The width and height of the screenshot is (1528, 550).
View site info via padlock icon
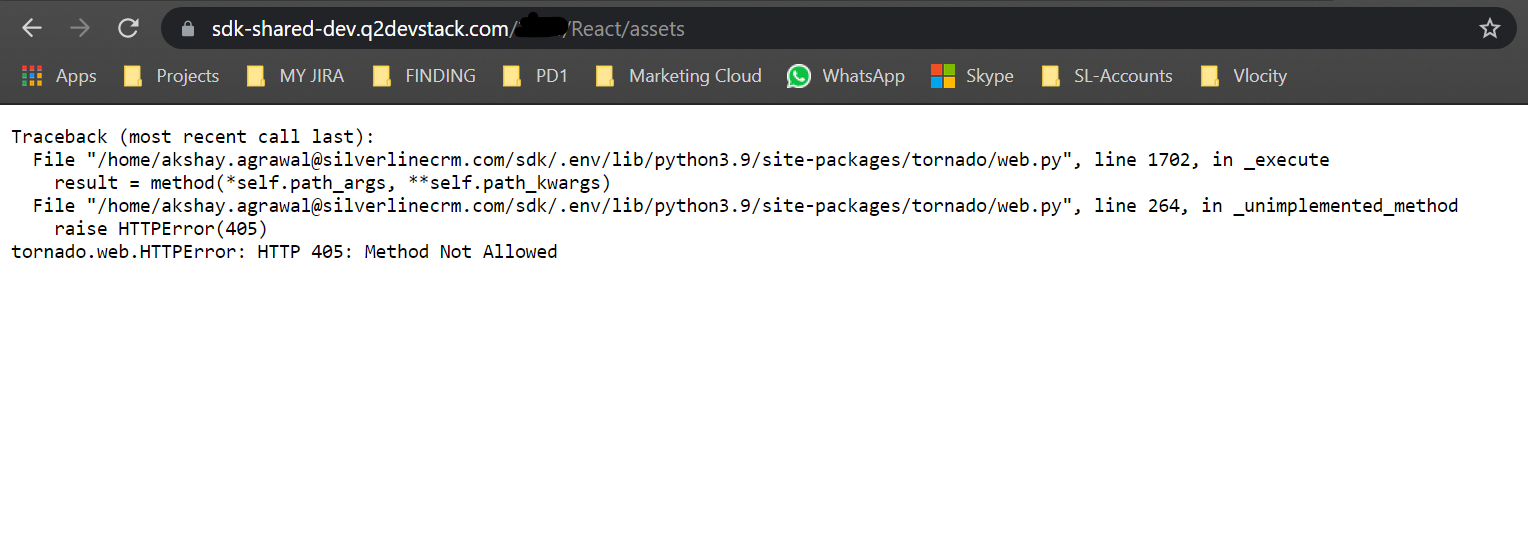[x=187, y=29]
